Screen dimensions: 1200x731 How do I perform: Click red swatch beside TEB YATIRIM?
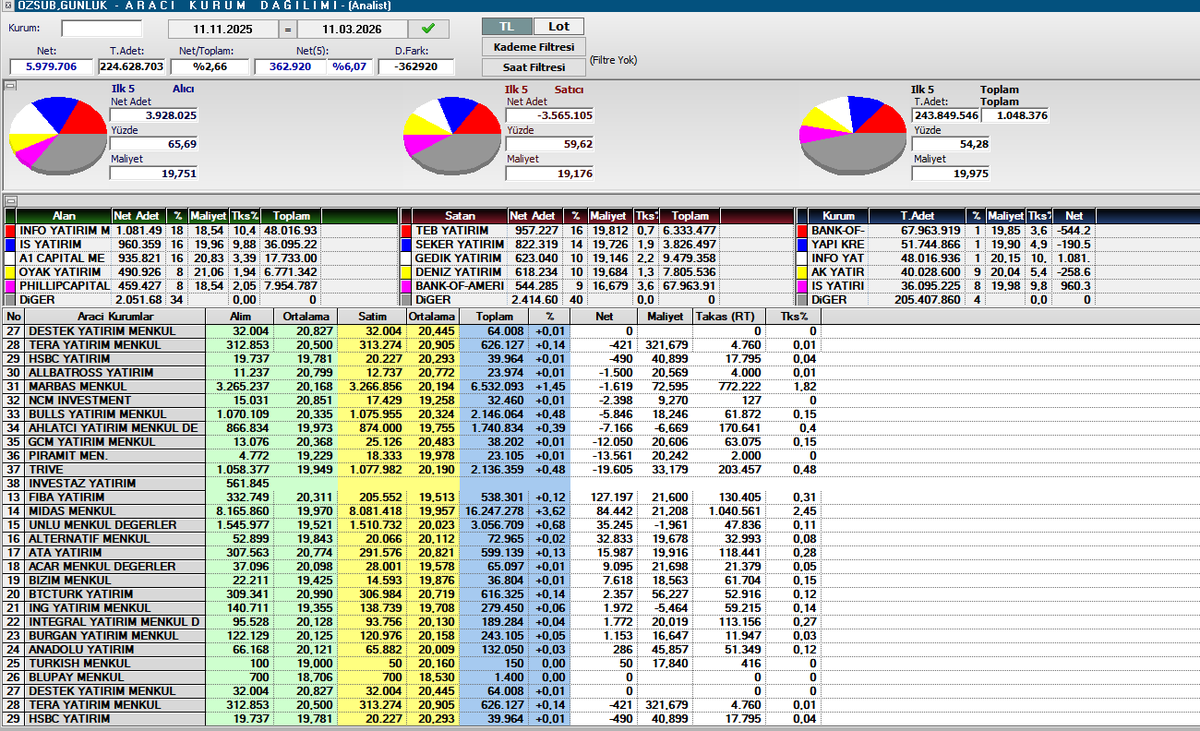pos(406,230)
